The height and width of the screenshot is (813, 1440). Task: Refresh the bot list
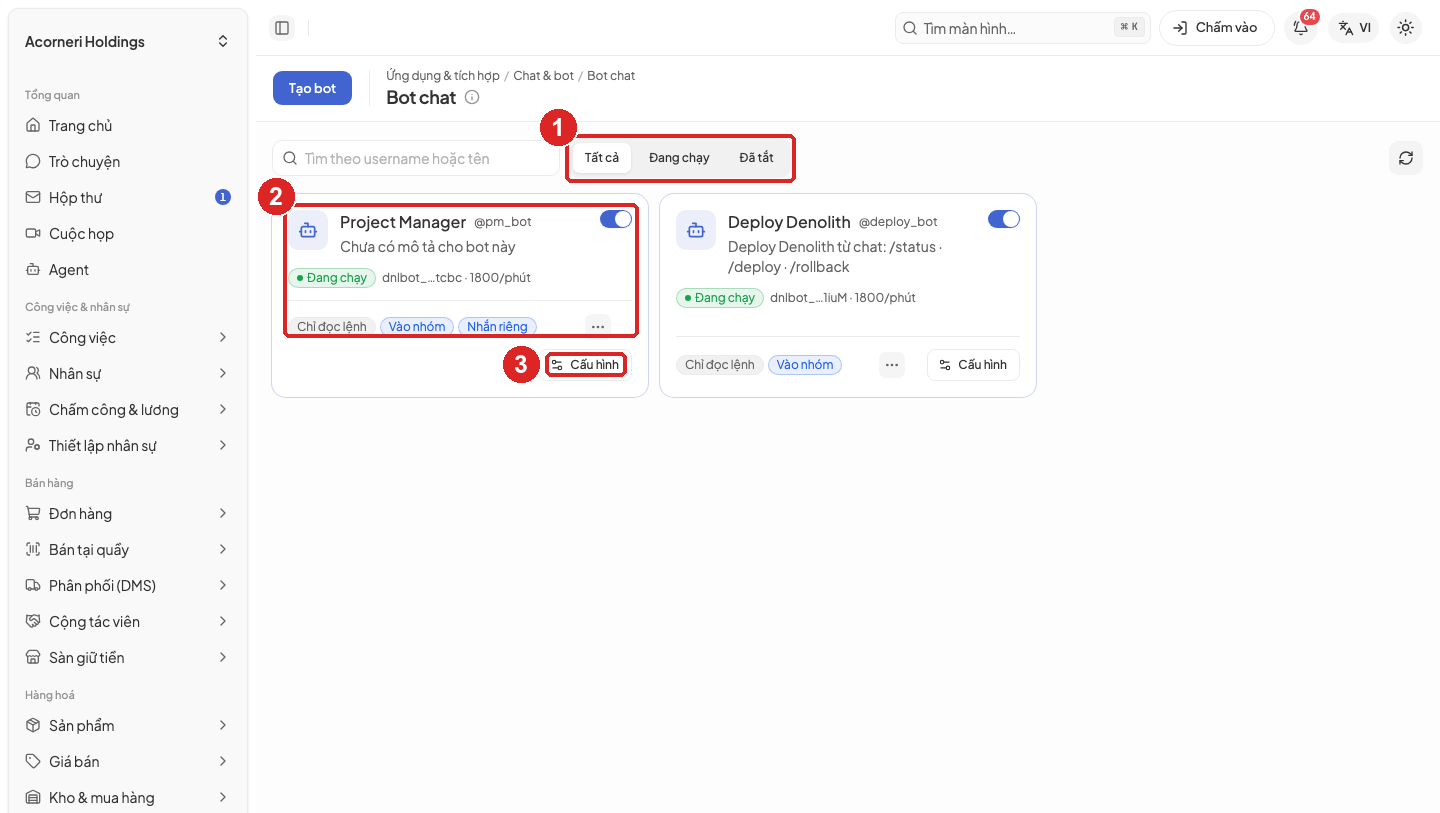[x=1406, y=158]
